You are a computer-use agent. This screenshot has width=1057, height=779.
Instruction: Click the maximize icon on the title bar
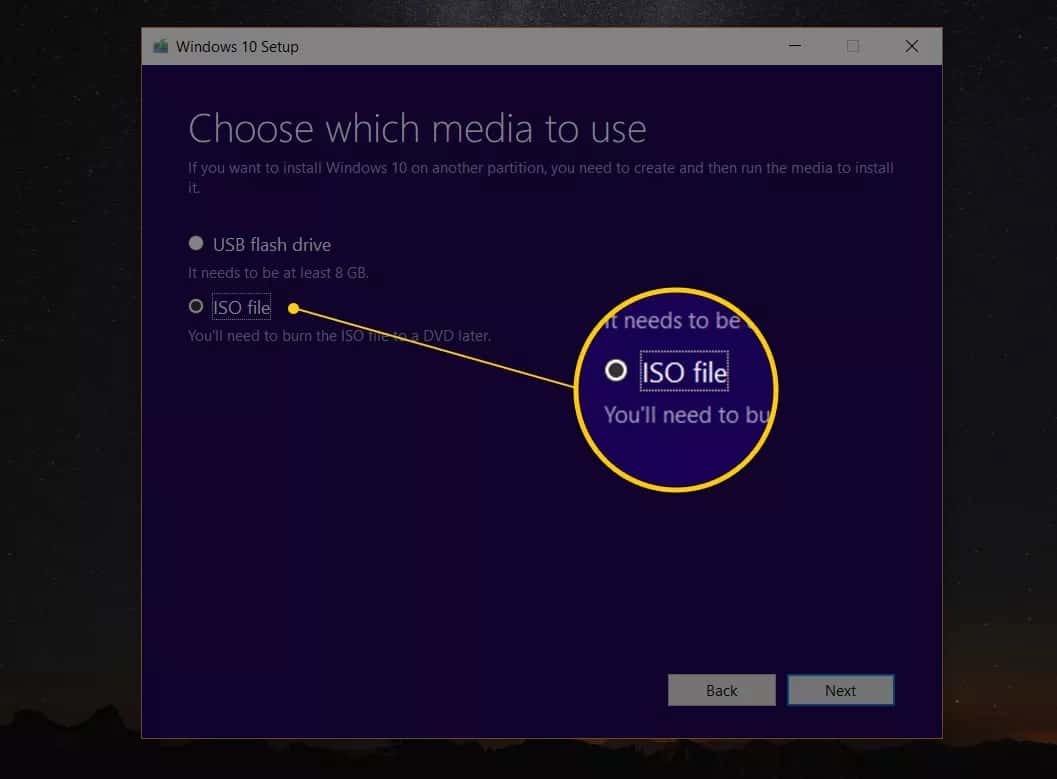click(853, 46)
